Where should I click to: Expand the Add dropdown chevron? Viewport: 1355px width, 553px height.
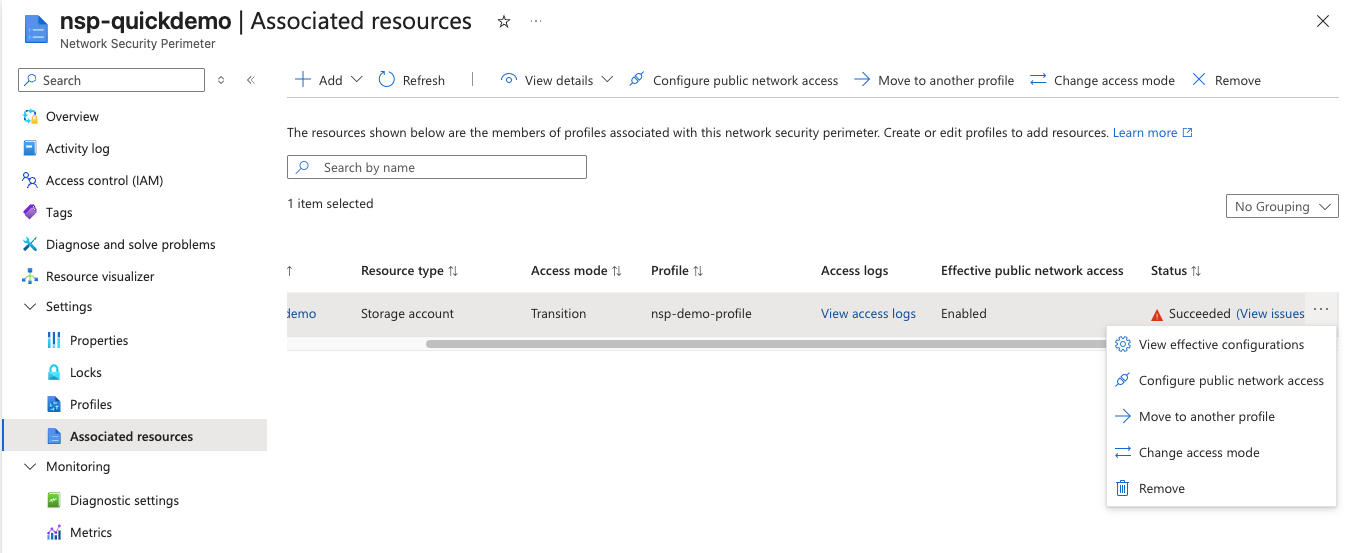click(x=357, y=80)
